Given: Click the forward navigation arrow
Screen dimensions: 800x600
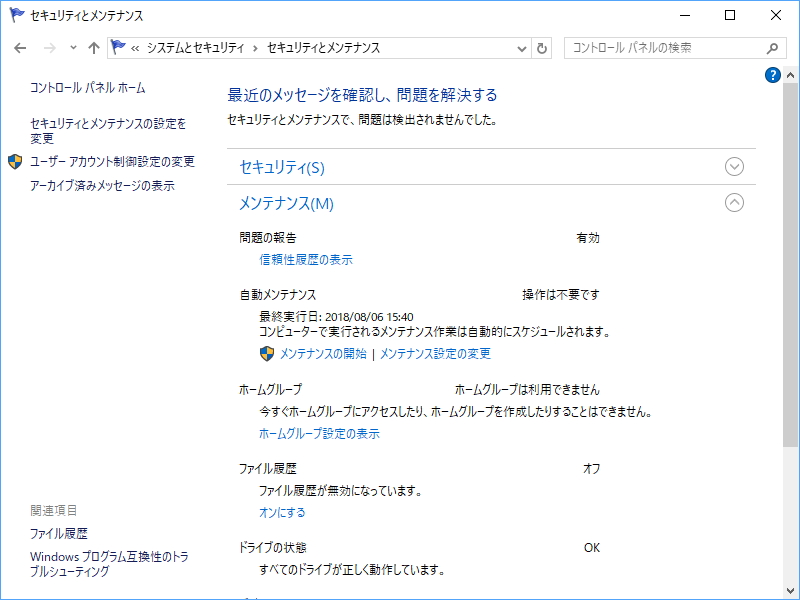Looking at the screenshot, I should point(48,46).
